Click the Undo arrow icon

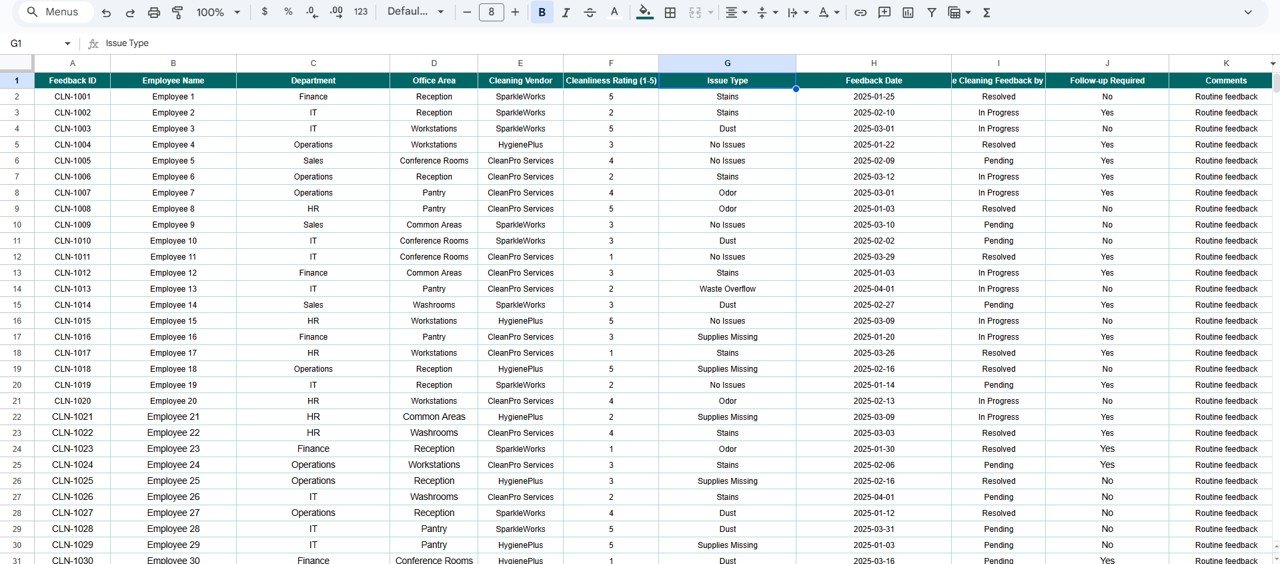click(x=106, y=13)
